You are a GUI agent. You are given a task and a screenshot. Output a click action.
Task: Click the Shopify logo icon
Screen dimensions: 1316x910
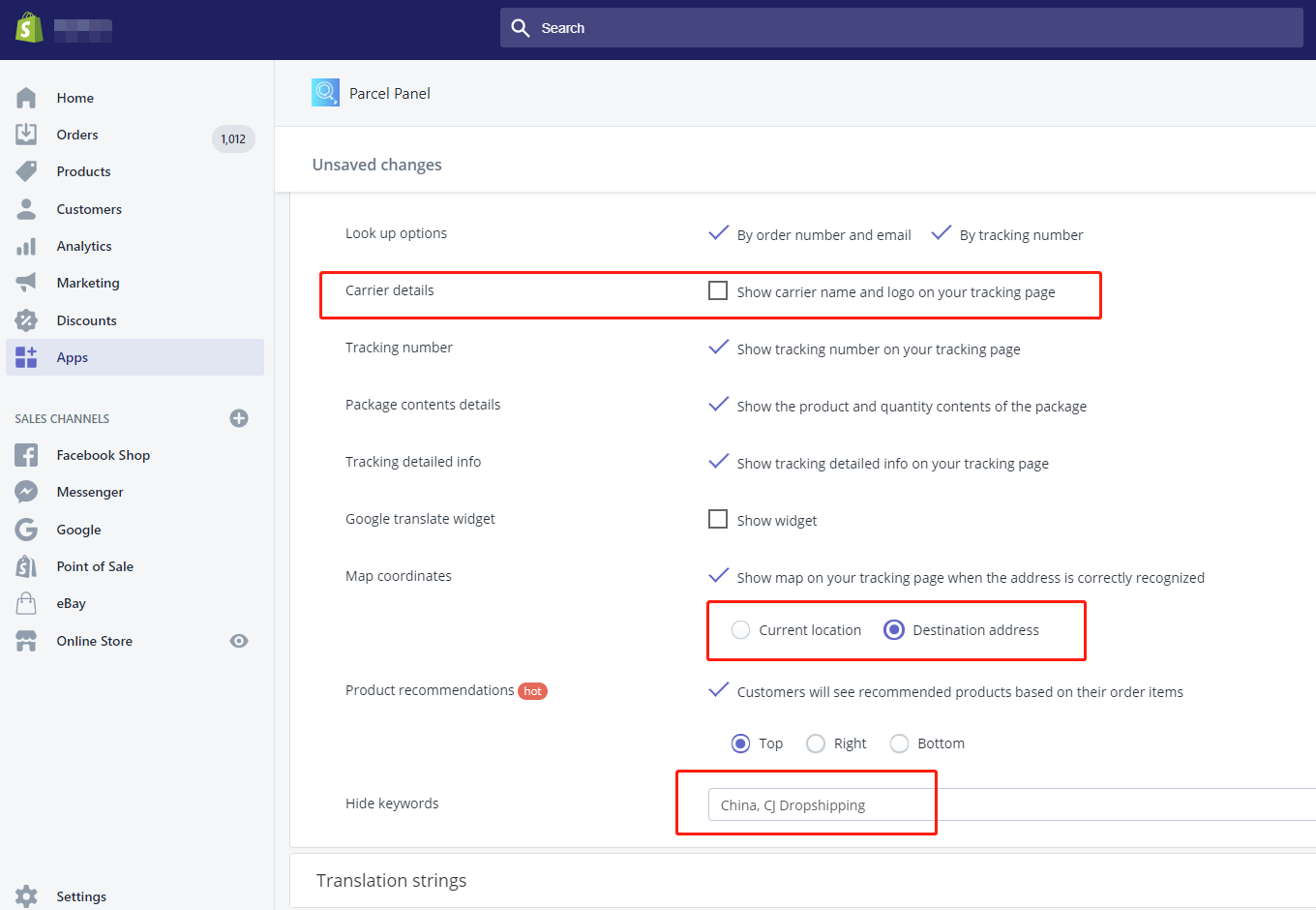(29, 28)
